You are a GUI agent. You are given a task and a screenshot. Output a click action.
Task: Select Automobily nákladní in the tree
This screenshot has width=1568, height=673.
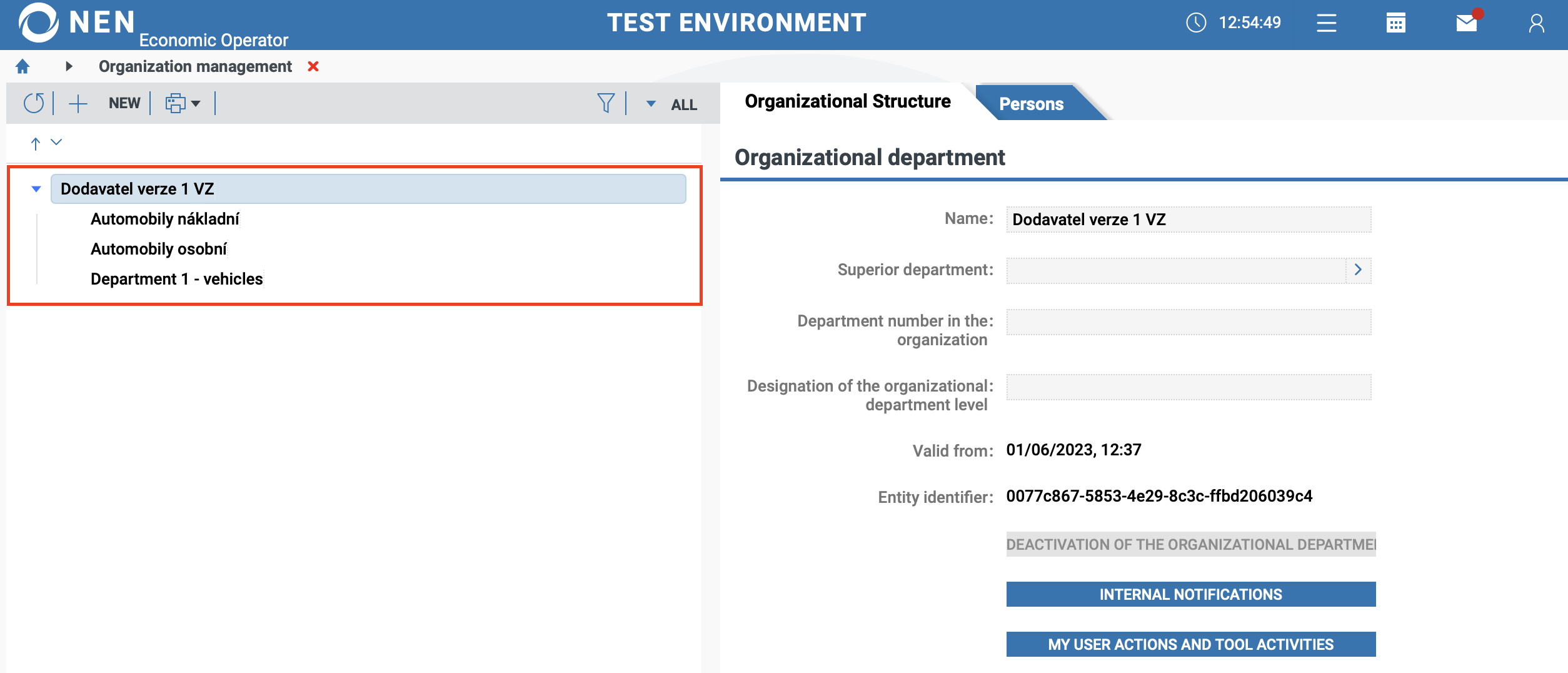tap(164, 219)
